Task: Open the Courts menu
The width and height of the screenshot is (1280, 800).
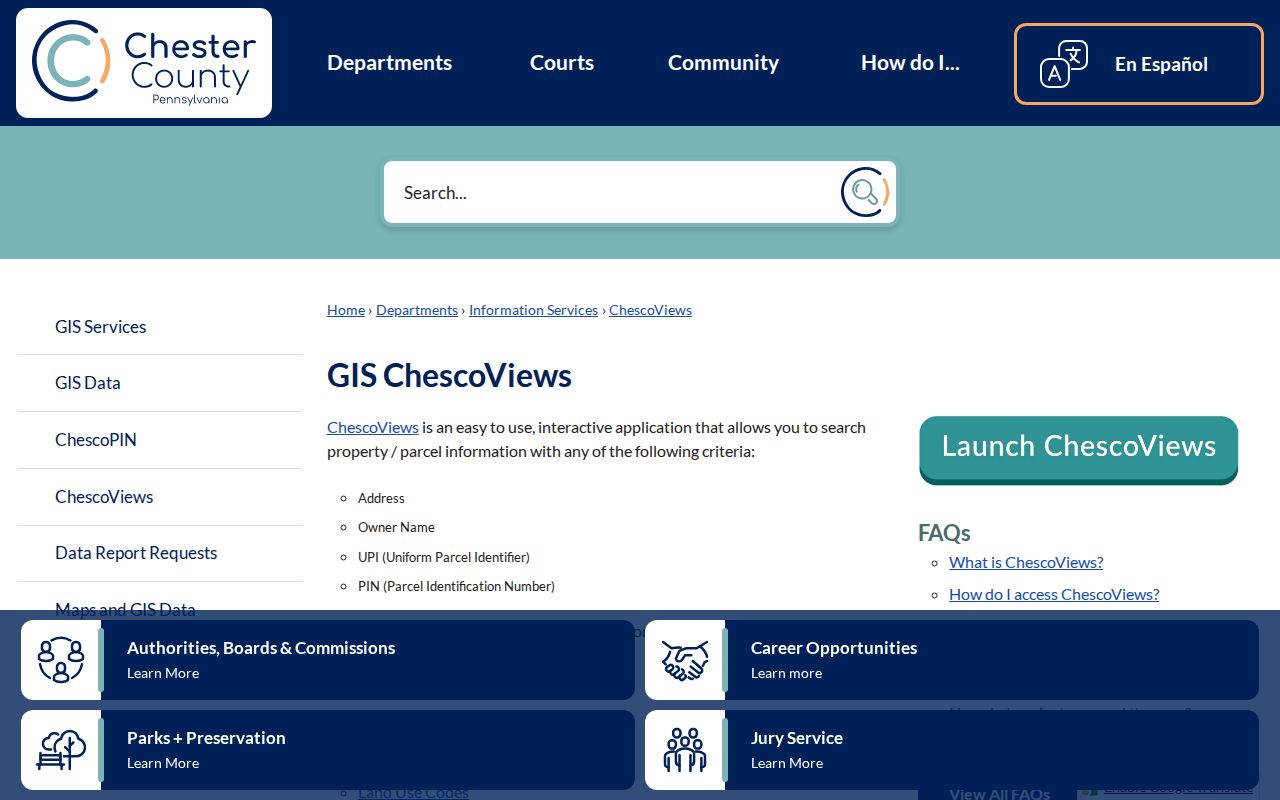Action: (x=562, y=63)
